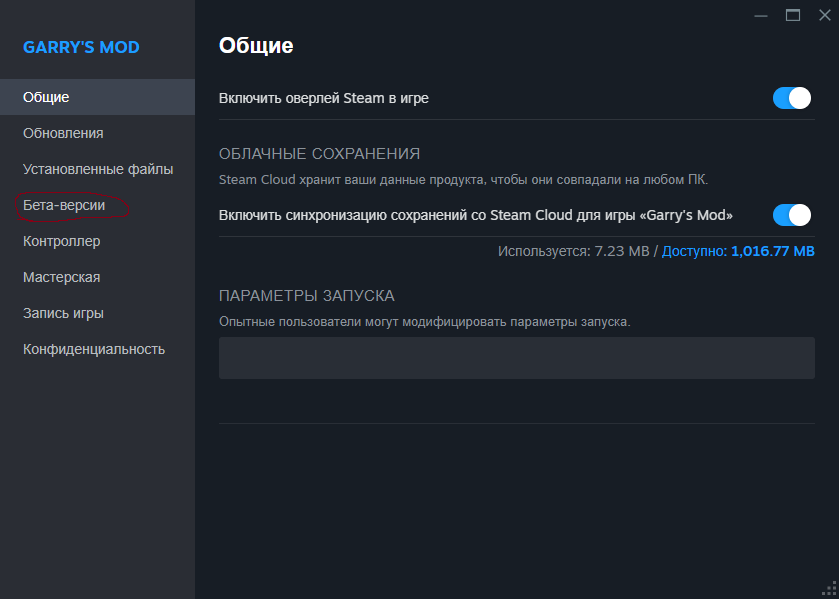Close the properties window with the X icon
The image size is (840, 600).
(825, 16)
